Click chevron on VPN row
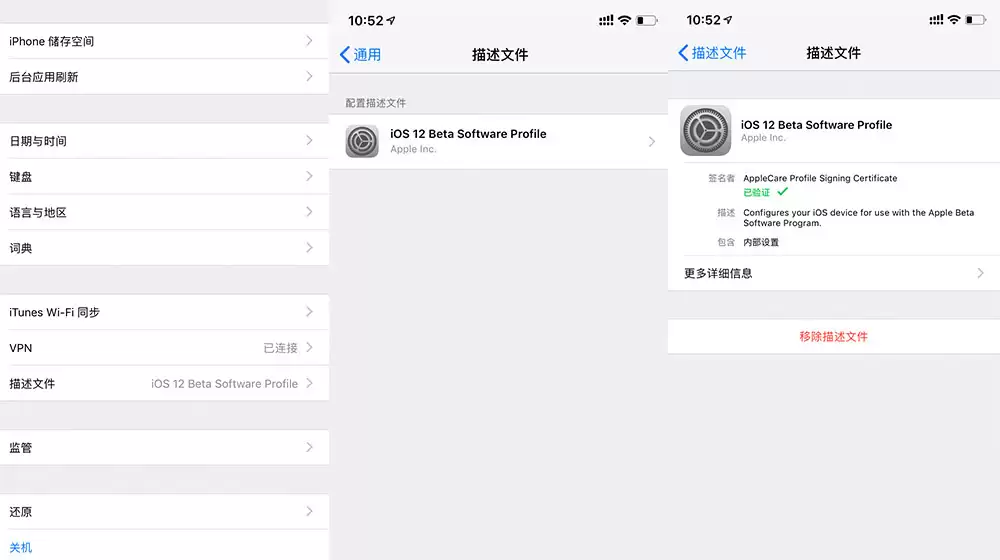Screen dimensions: 1000x560 309,348
